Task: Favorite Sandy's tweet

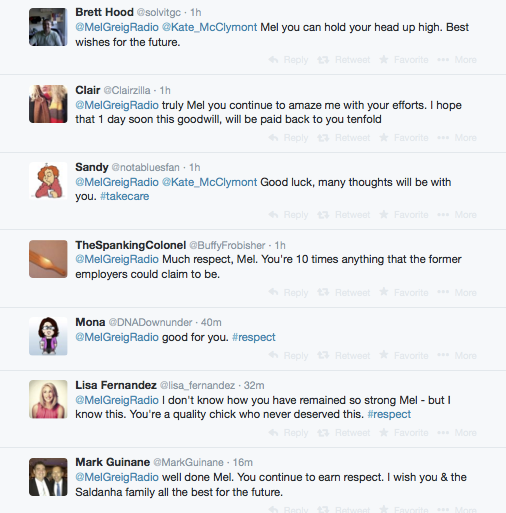Action: (x=404, y=215)
